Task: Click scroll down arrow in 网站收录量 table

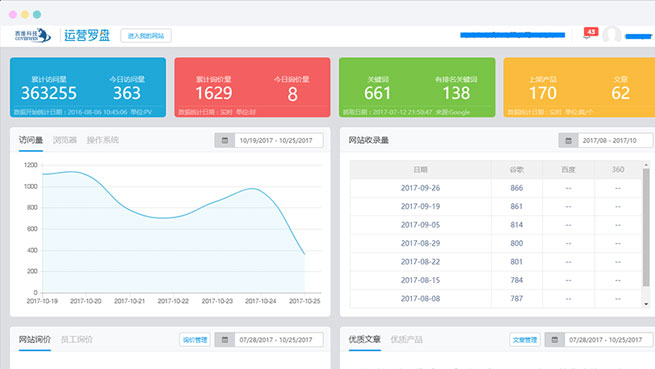Action: pyautogui.click(x=646, y=304)
